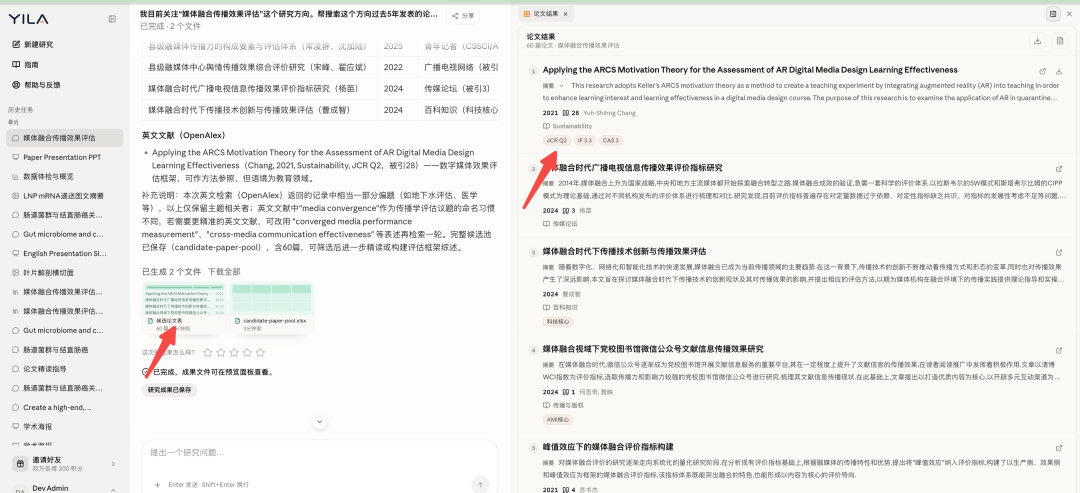Open the 峰值效应下的媒体融合评价指标构建 title

[x=608, y=448]
